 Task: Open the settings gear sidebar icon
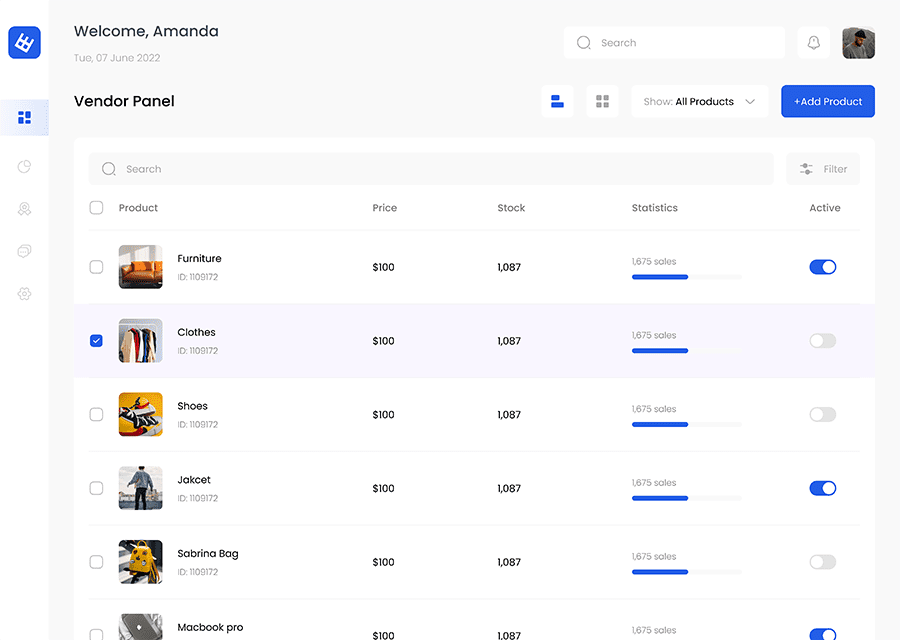tap(24, 294)
